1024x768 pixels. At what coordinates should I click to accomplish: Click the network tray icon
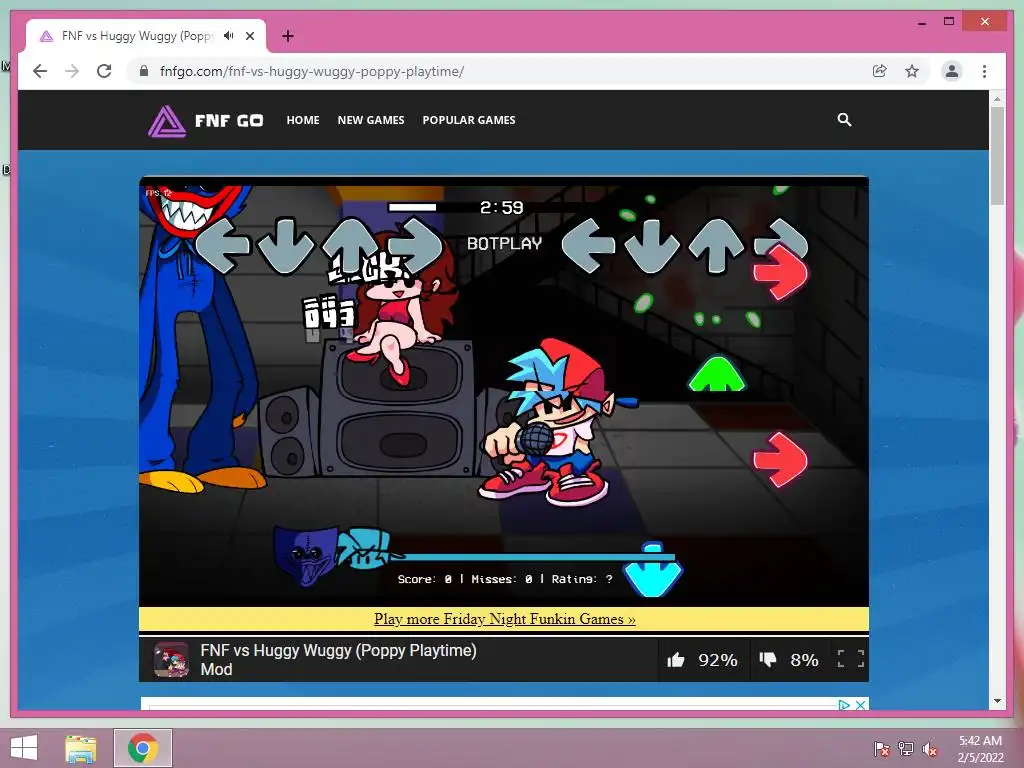tap(906, 748)
